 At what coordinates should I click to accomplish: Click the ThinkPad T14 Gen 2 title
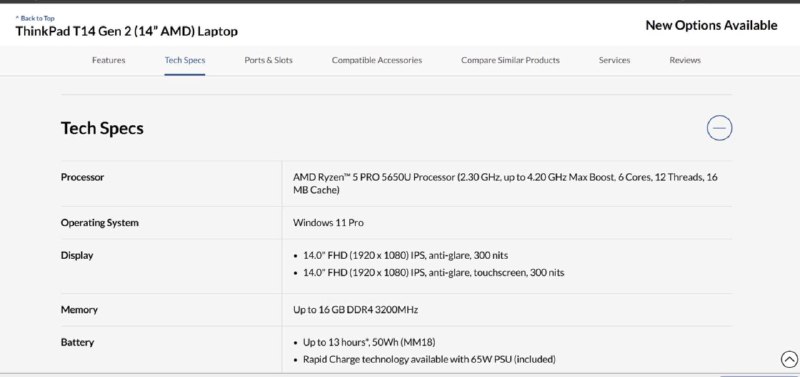tap(127, 32)
